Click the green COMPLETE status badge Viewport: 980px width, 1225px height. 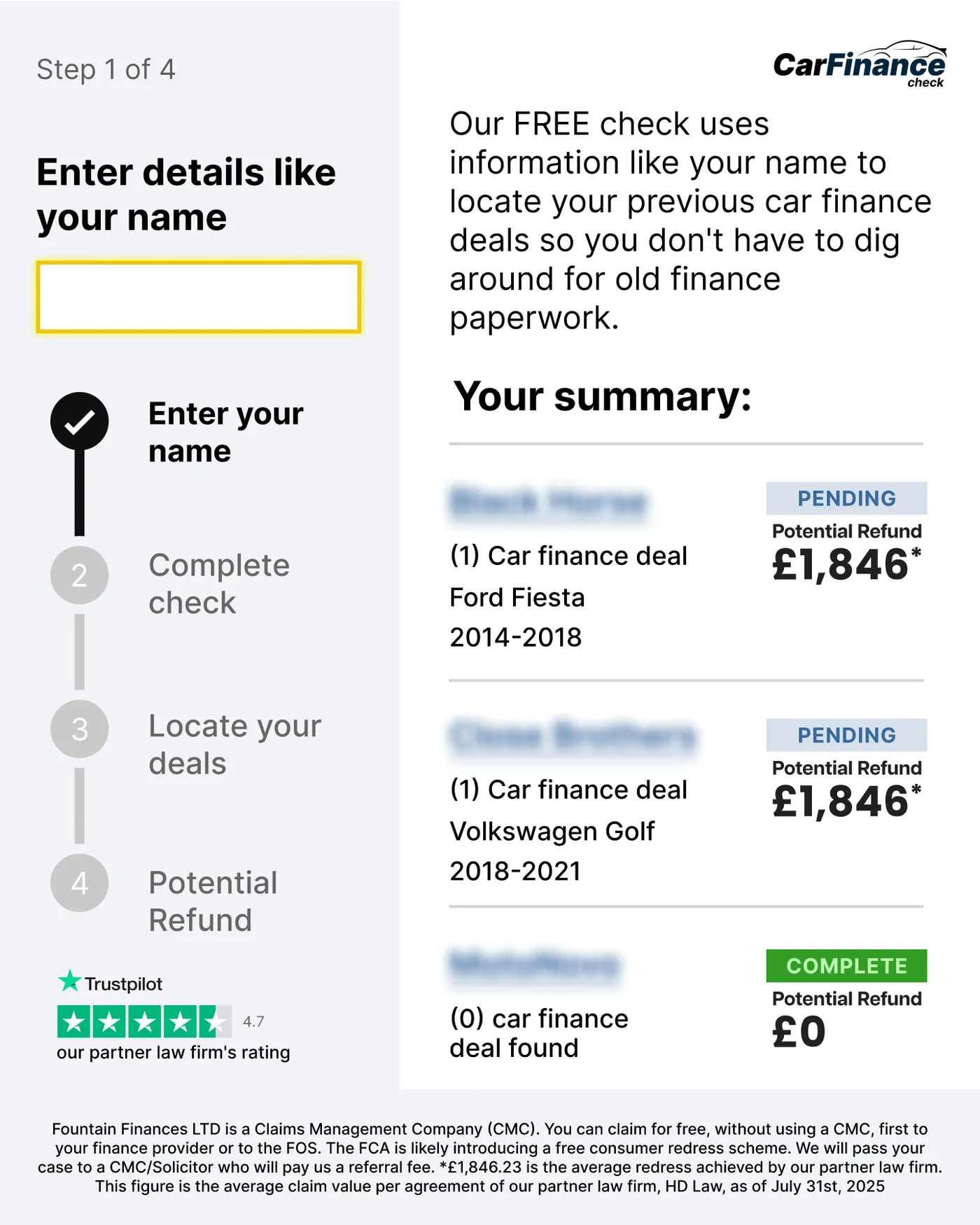[846, 966]
